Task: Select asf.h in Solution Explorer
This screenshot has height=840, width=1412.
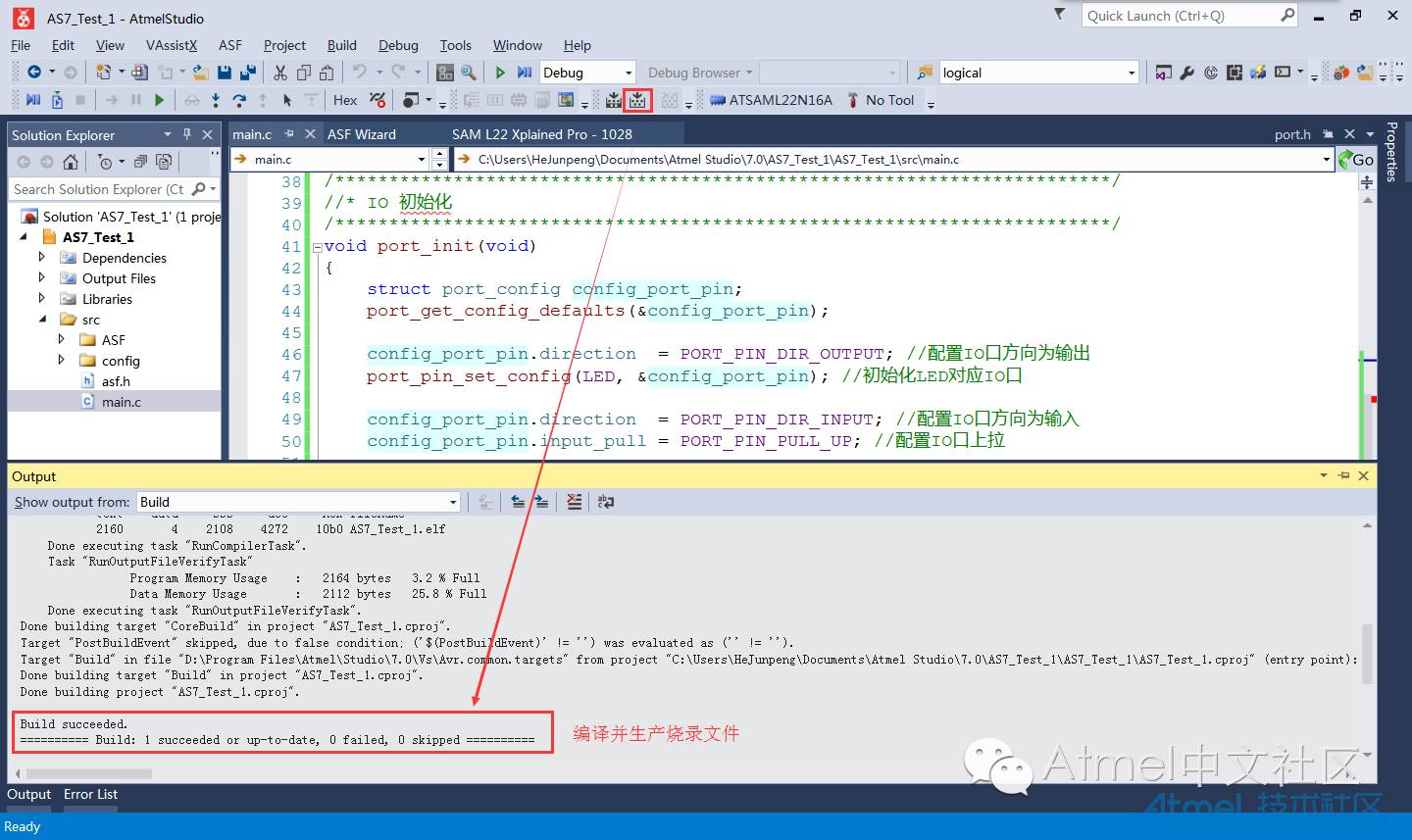Action: point(116,381)
